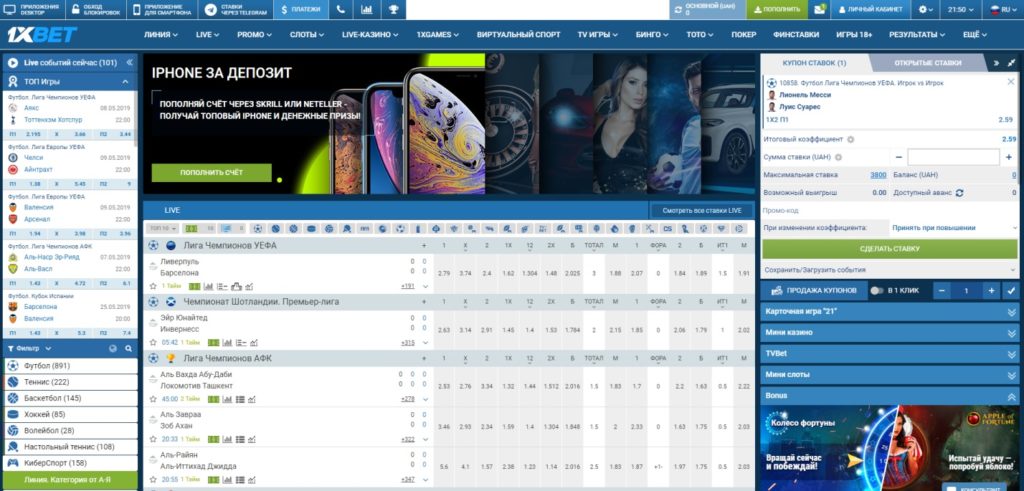Open the RU language dropdown

pyautogui.click(x=1003, y=10)
